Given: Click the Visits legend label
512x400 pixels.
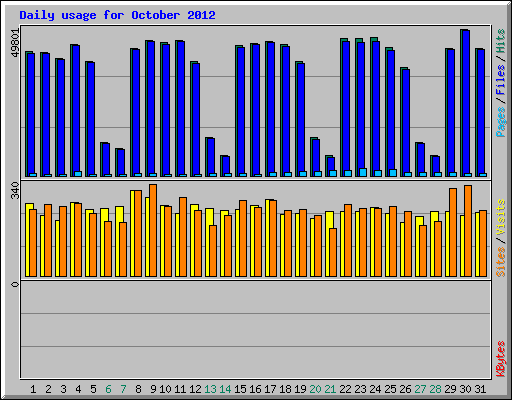Looking at the screenshot, I should tap(501, 217).
